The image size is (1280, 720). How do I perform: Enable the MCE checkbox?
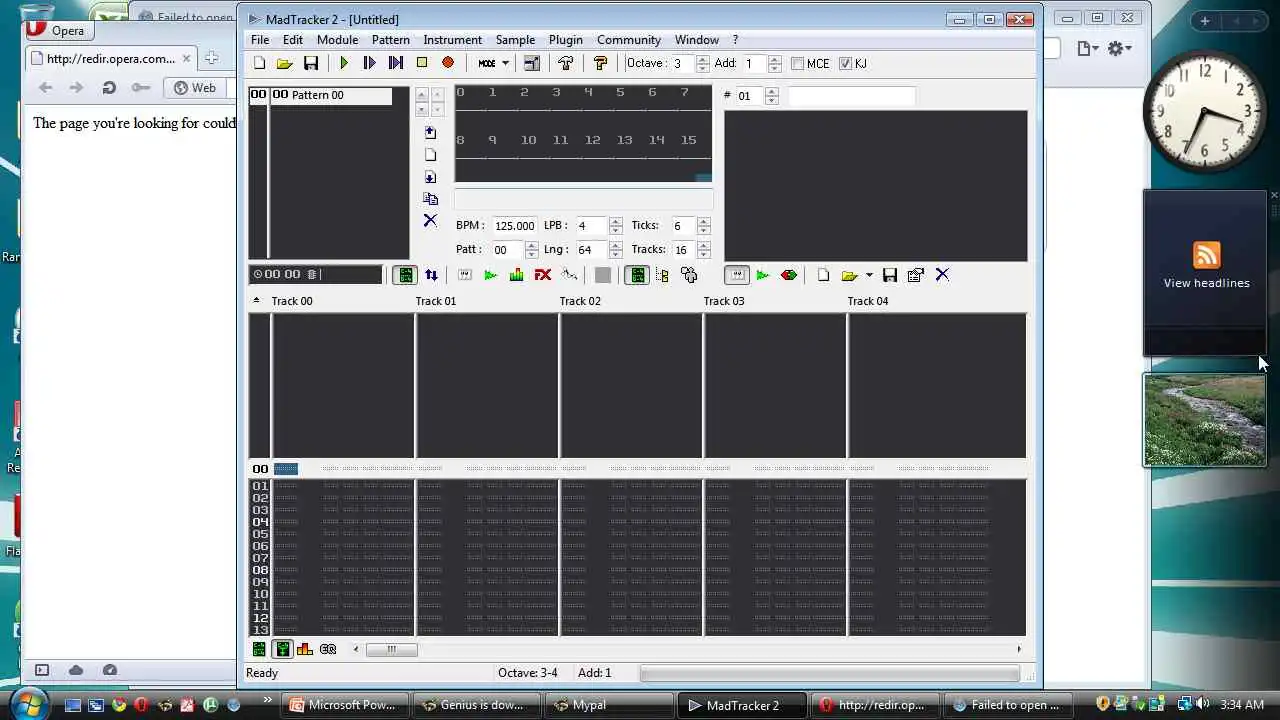[x=797, y=63]
